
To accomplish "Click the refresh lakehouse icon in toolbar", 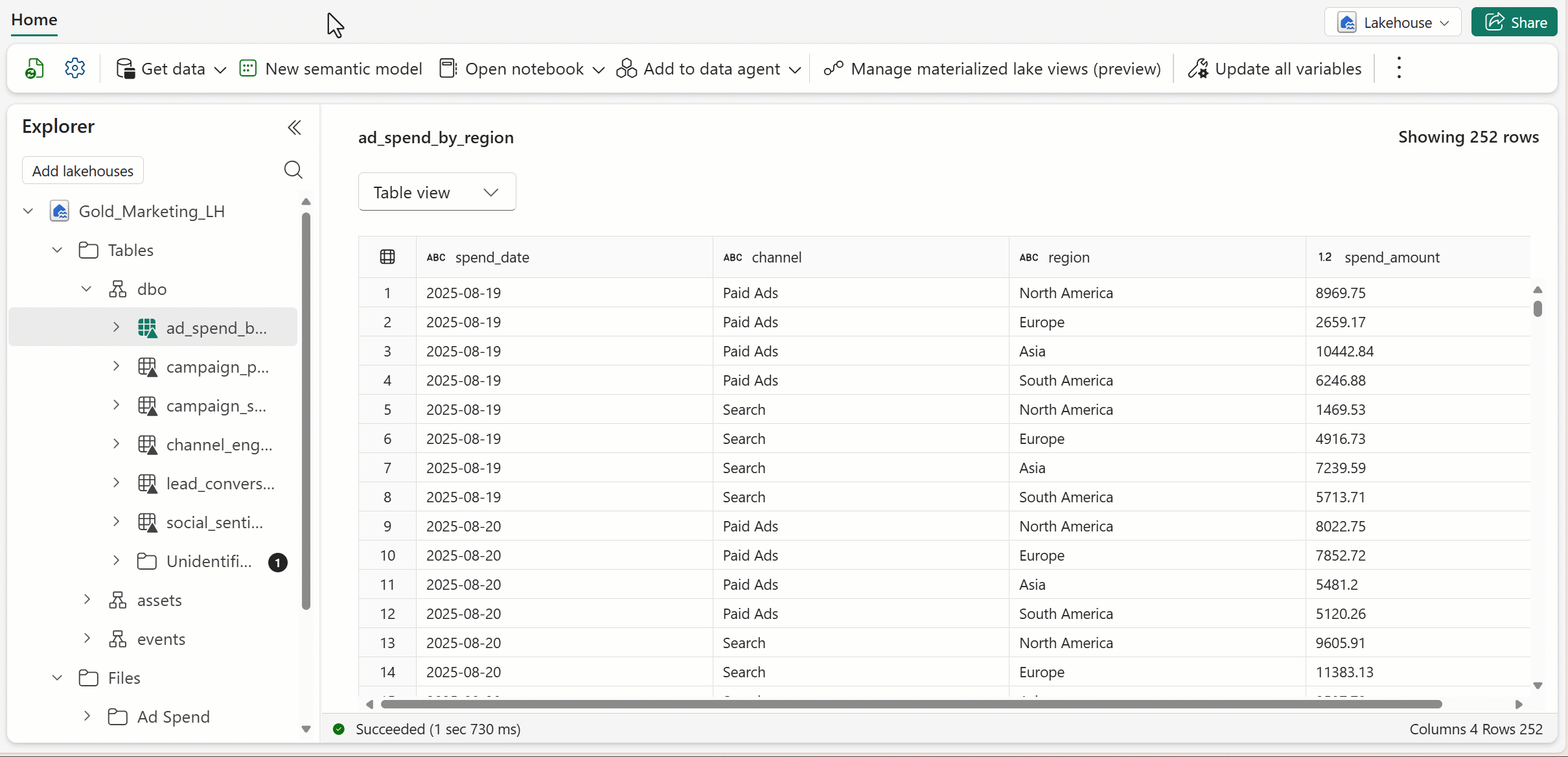I will tap(34, 68).
